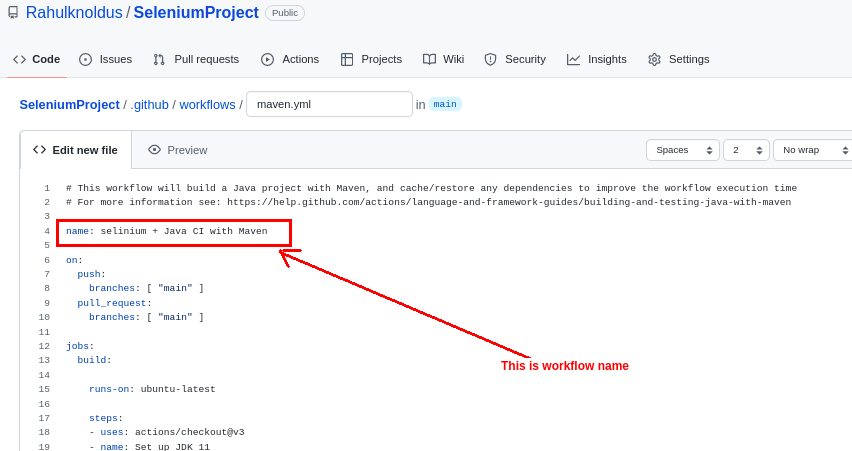Switch to the Preview tab
The image size is (852, 451).
click(178, 150)
